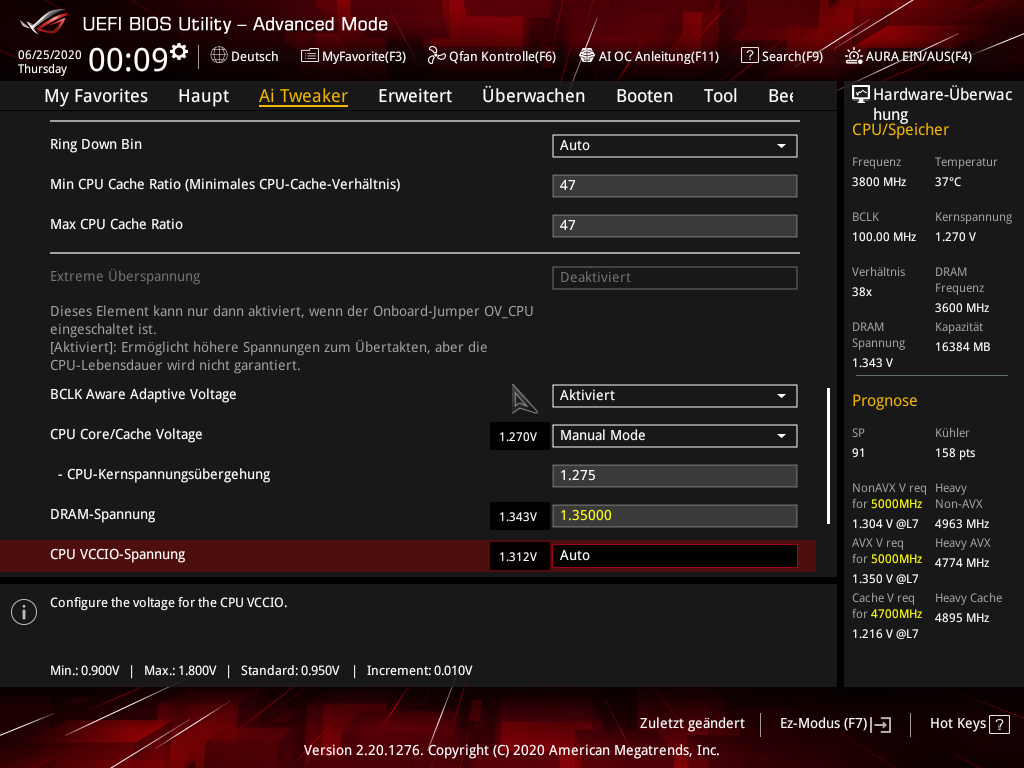This screenshot has width=1024, height=768.
Task: Edit DRAM-Spannung value 1.35000
Action: (675, 515)
